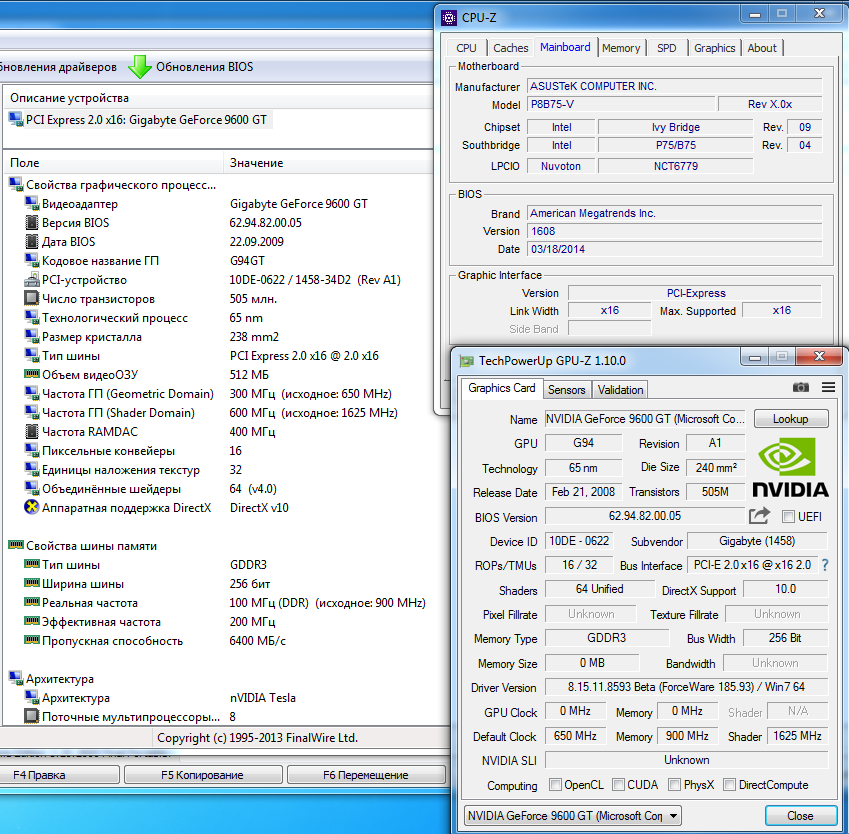This screenshot has width=849, height=834.
Task: Click the NVIDIA logo in GPU-Z
Action: (790, 467)
